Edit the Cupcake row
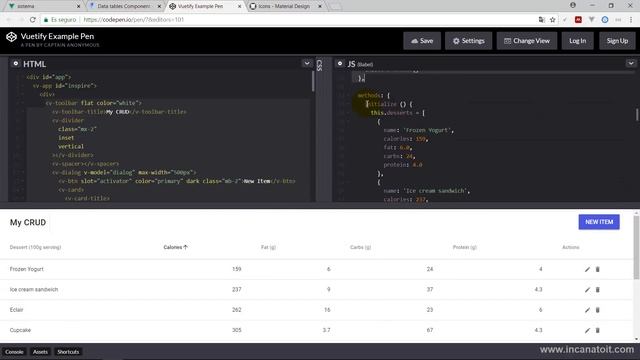 (587, 331)
